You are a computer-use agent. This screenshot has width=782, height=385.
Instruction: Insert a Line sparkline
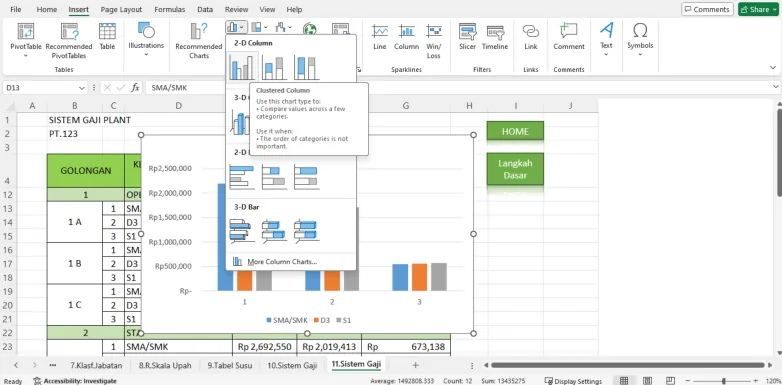(x=380, y=36)
